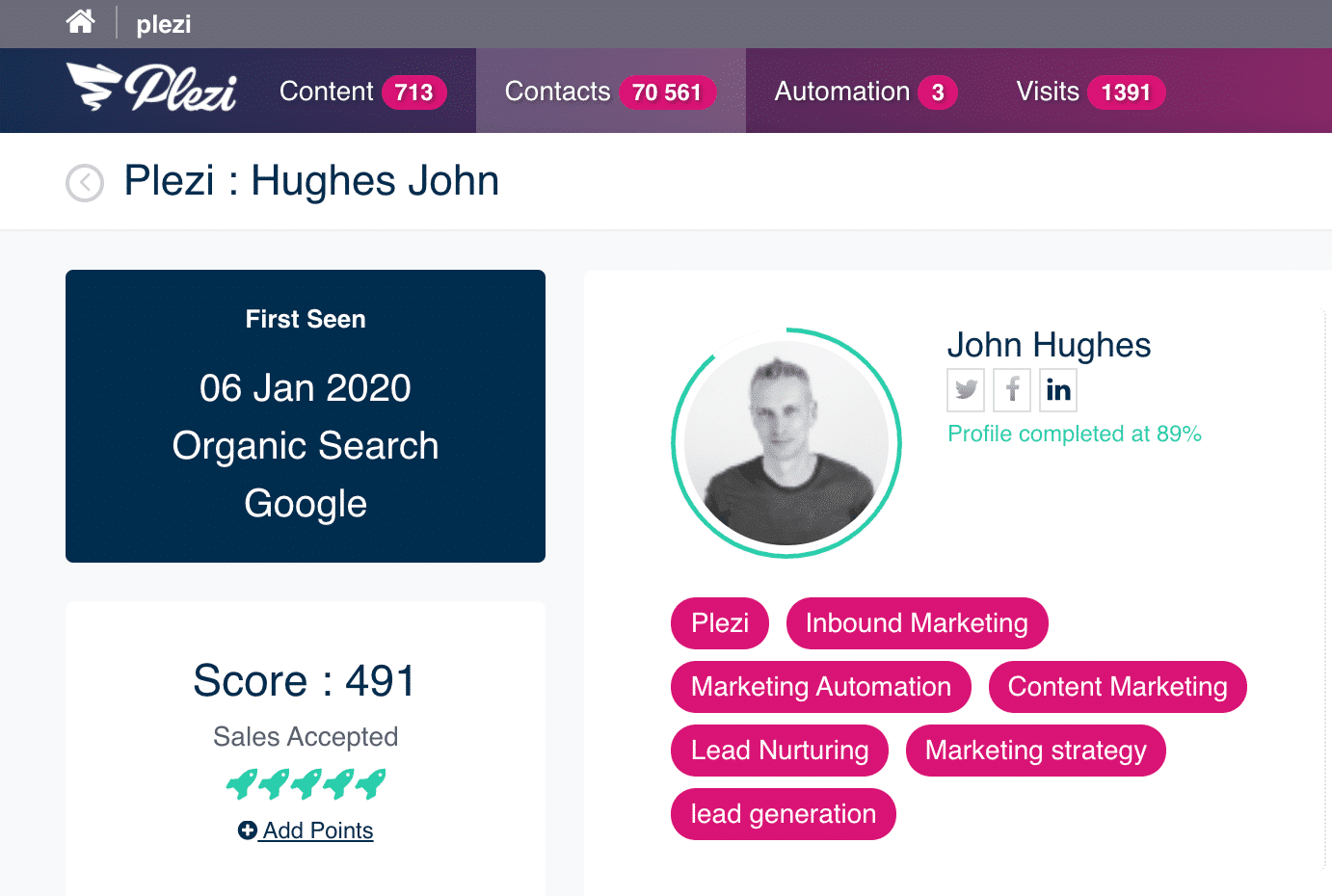The width and height of the screenshot is (1332, 896).
Task: Click the third rocket rating icon
Action: 306,783
